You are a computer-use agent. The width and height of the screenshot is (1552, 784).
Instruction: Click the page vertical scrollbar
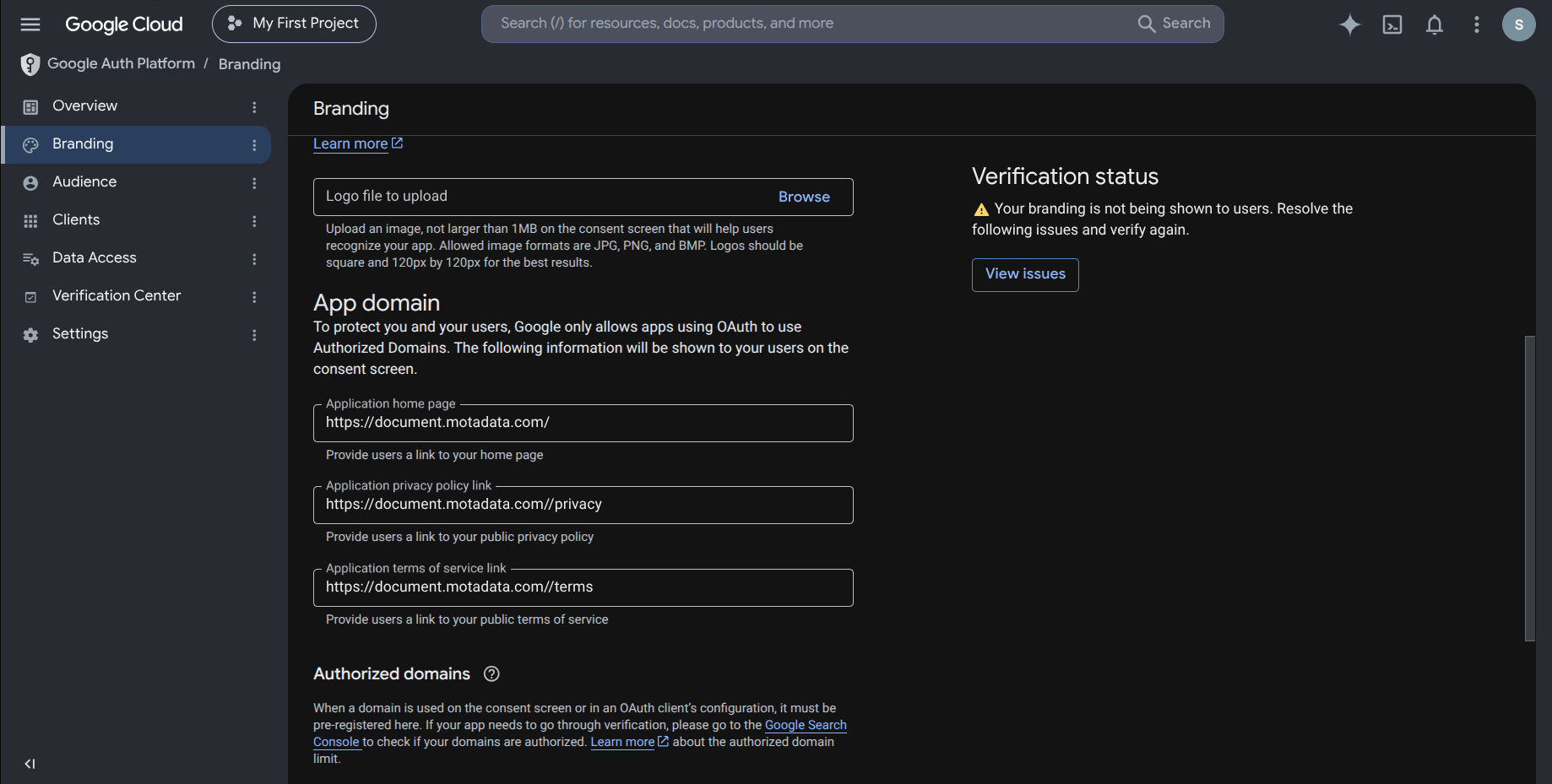1529,489
